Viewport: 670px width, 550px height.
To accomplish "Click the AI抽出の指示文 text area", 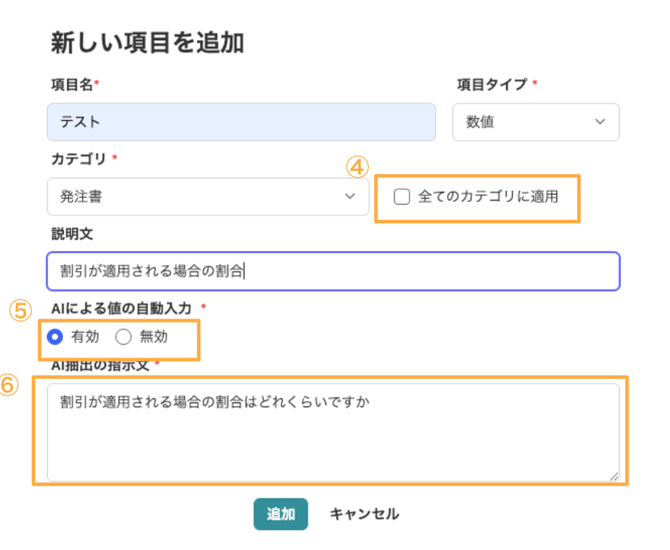I will (333, 432).
